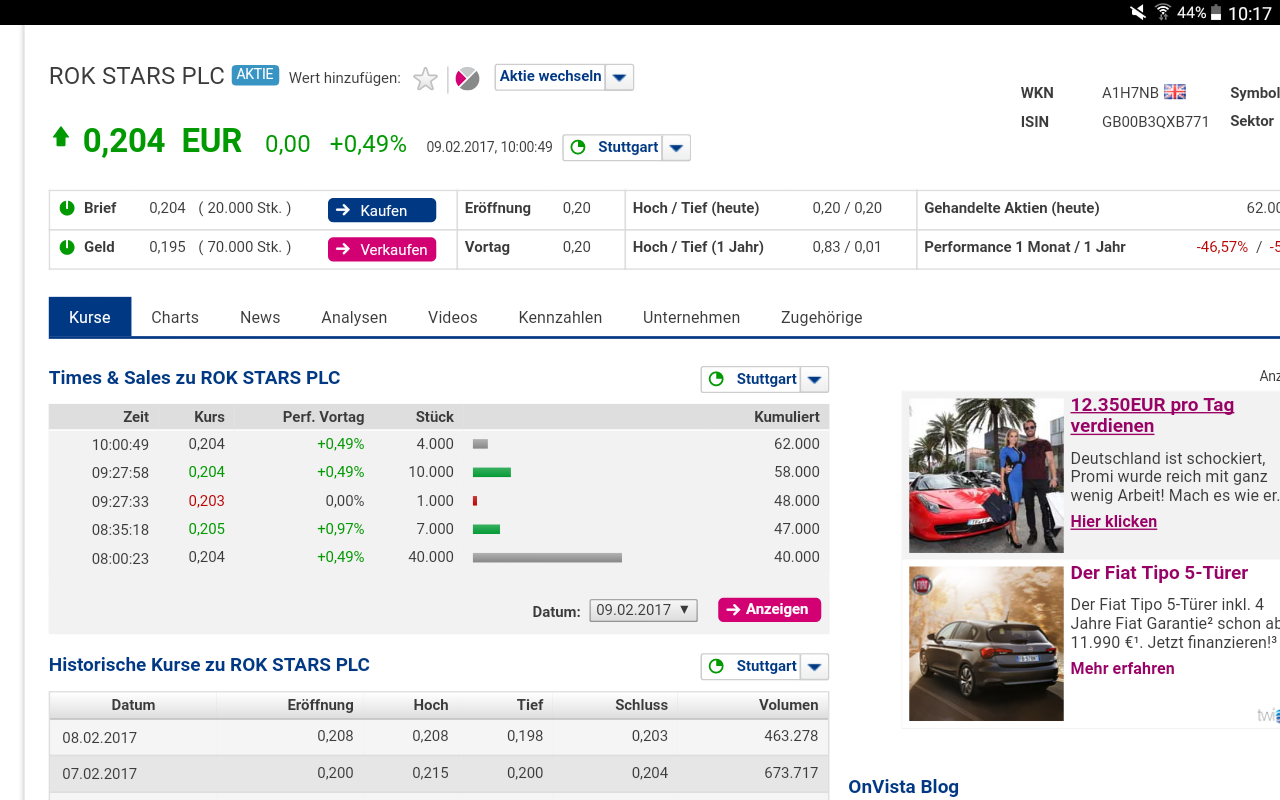Viewport: 1280px width, 800px height.
Task: Click the +0,97% performance value
Action: [x=341, y=529]
